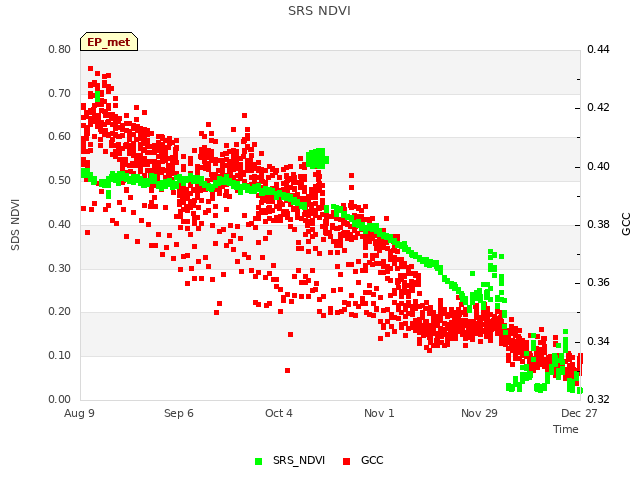Click the GCC right axis label
Image resolution: width=640 pixels, height=480 pixels.
626,224
